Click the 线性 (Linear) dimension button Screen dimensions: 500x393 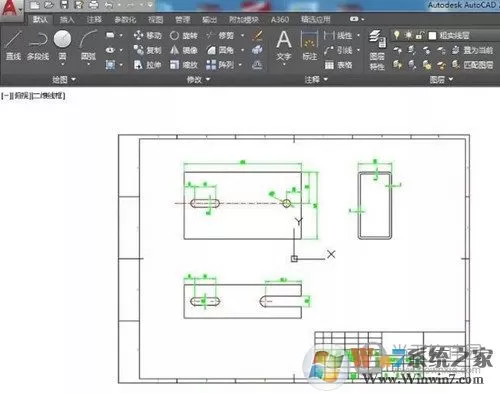coord(338,35)
